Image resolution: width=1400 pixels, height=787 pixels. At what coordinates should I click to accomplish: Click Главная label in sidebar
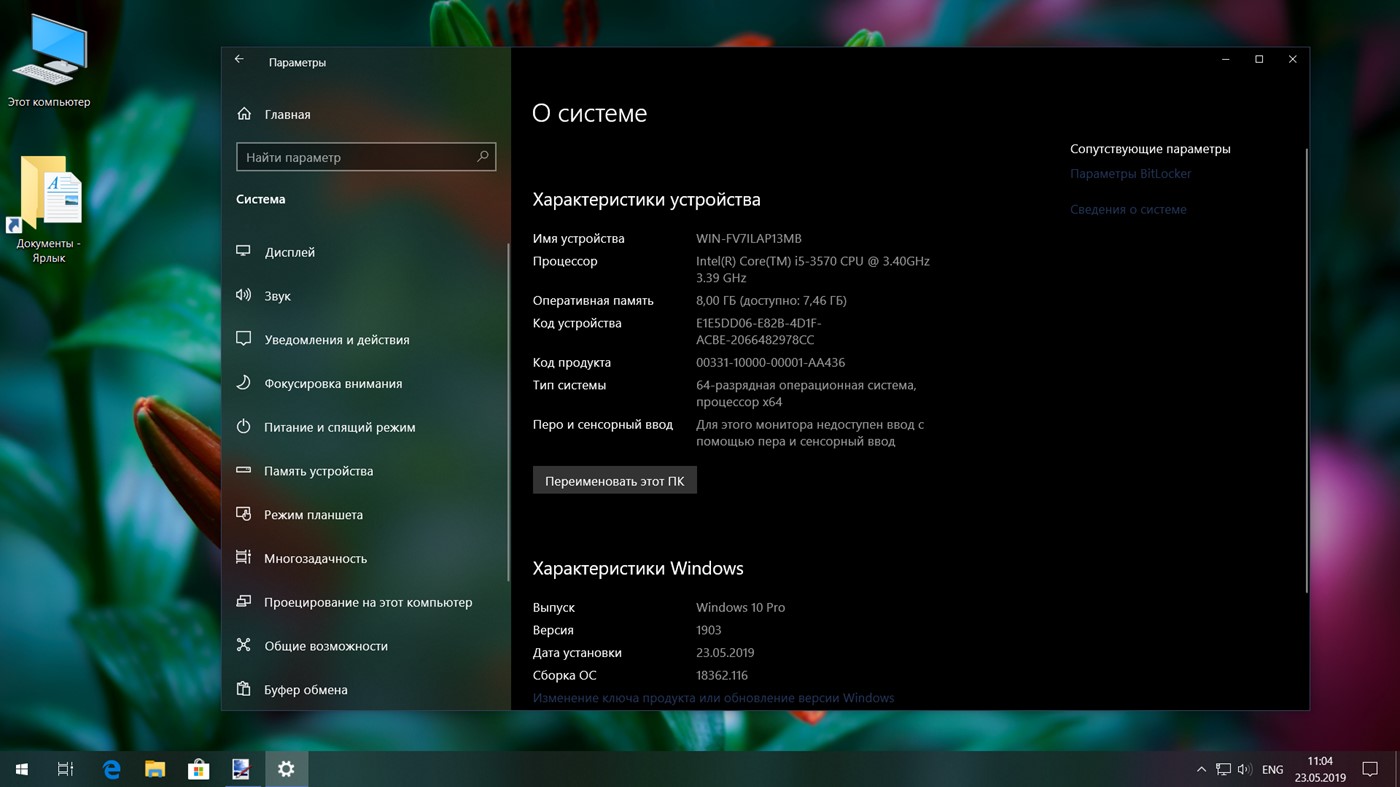click(x=287, y=115)
